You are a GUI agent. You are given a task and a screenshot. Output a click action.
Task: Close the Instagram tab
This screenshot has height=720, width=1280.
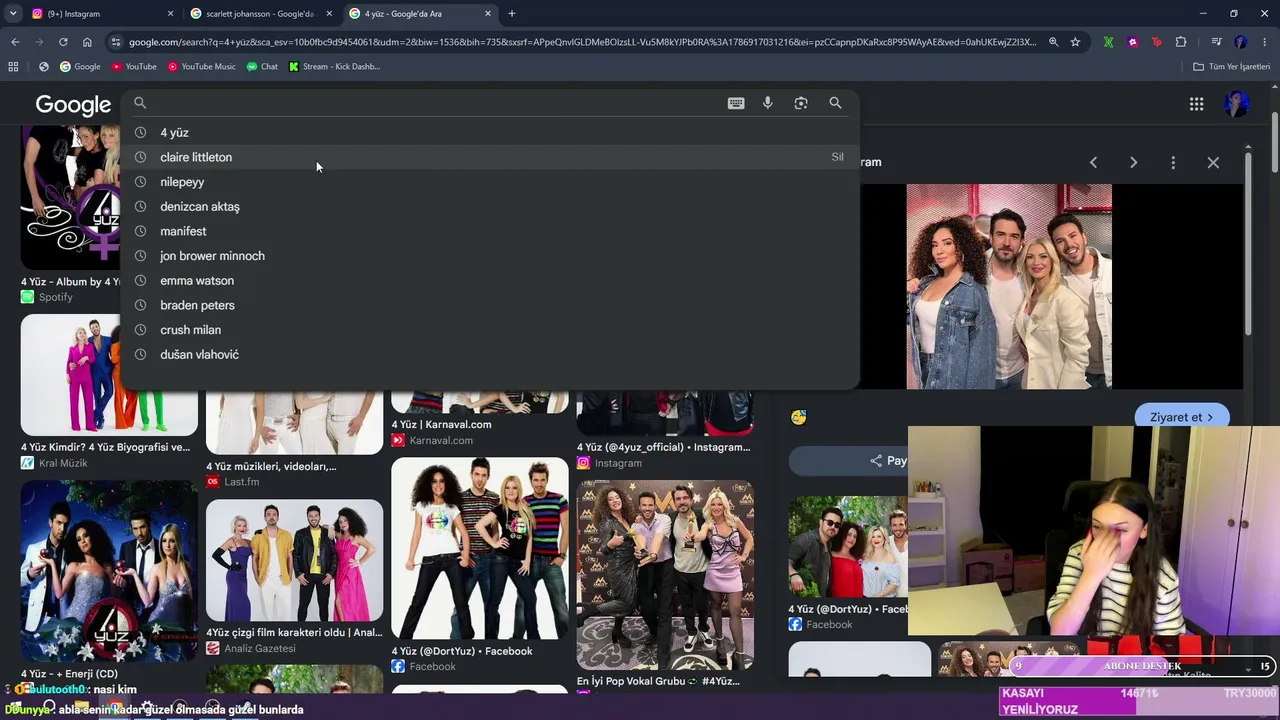170,14
